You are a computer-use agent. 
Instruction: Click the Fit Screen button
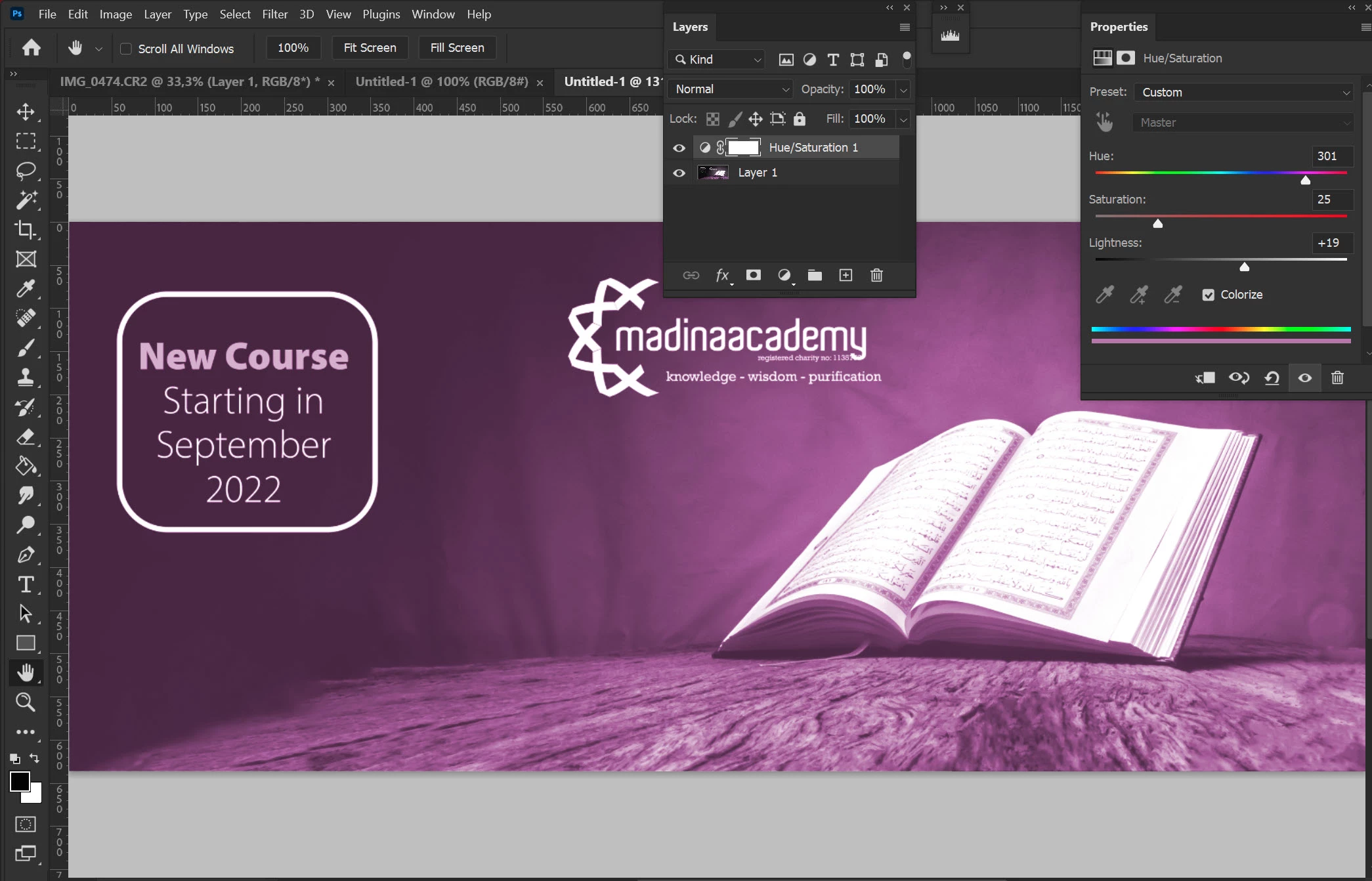tap(370, 48)
